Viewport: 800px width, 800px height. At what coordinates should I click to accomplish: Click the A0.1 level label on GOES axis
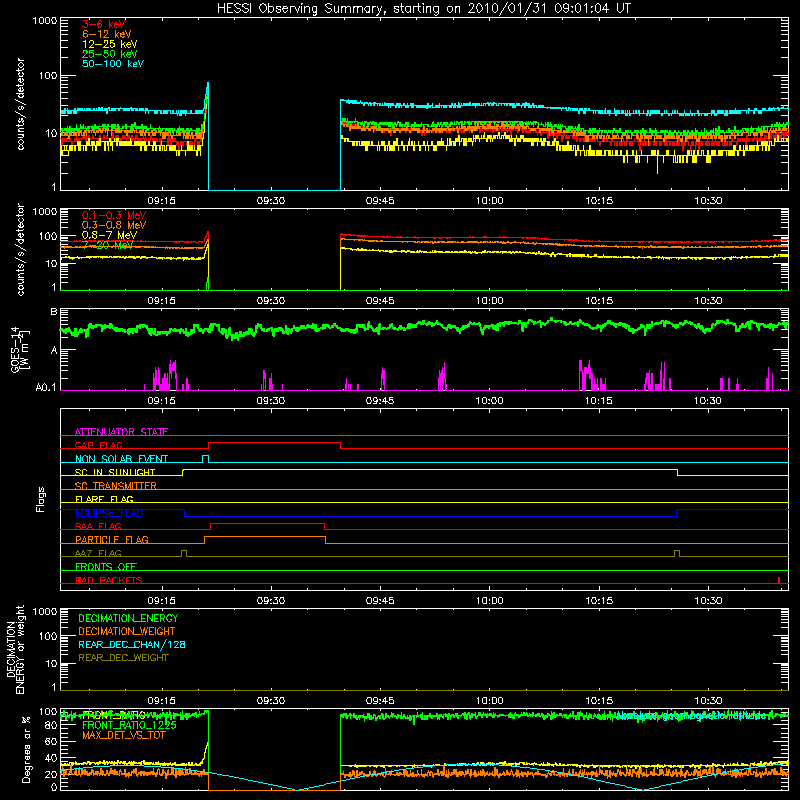point(45,387)
